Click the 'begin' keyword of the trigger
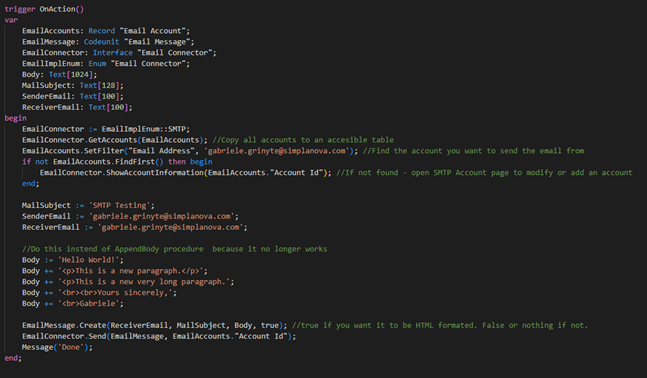Screen dimensions: 647x378 coord(16,118)
